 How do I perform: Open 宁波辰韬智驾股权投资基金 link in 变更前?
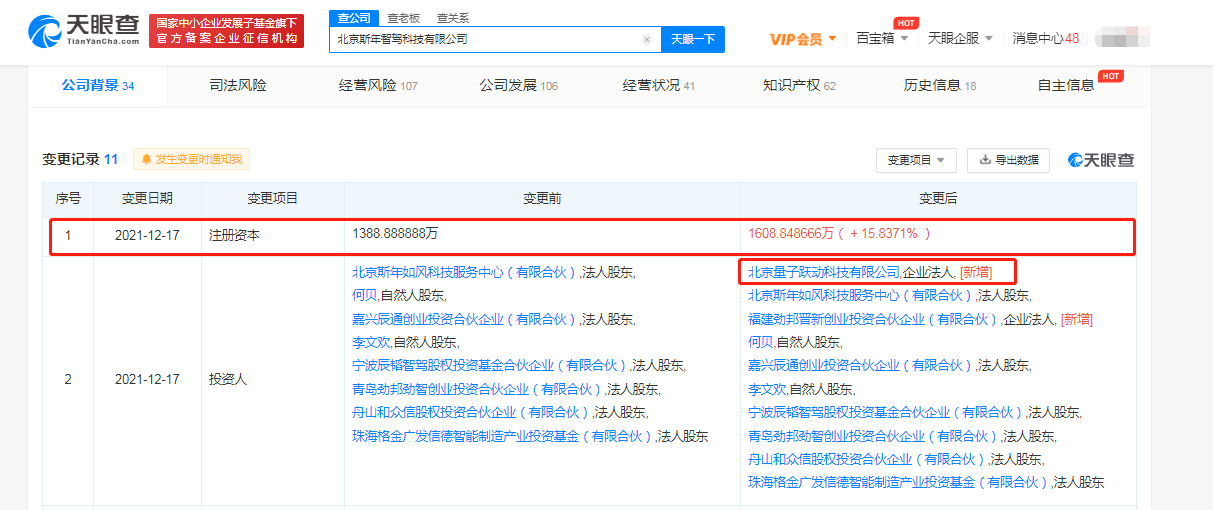(x=490, y=365)
